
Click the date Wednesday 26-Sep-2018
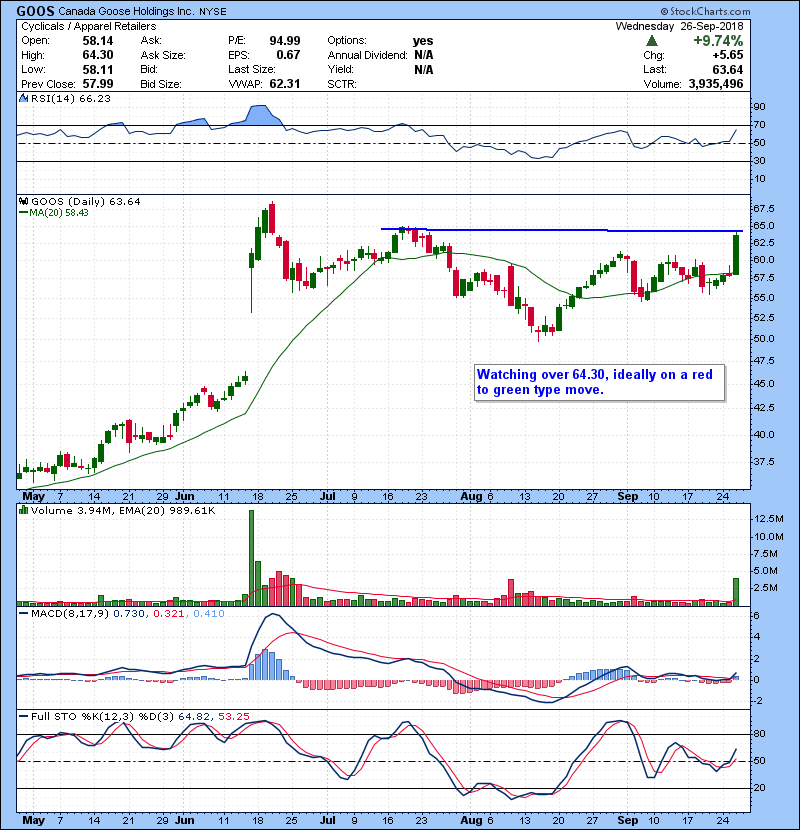pyautogui.click(x=679, y=26)
